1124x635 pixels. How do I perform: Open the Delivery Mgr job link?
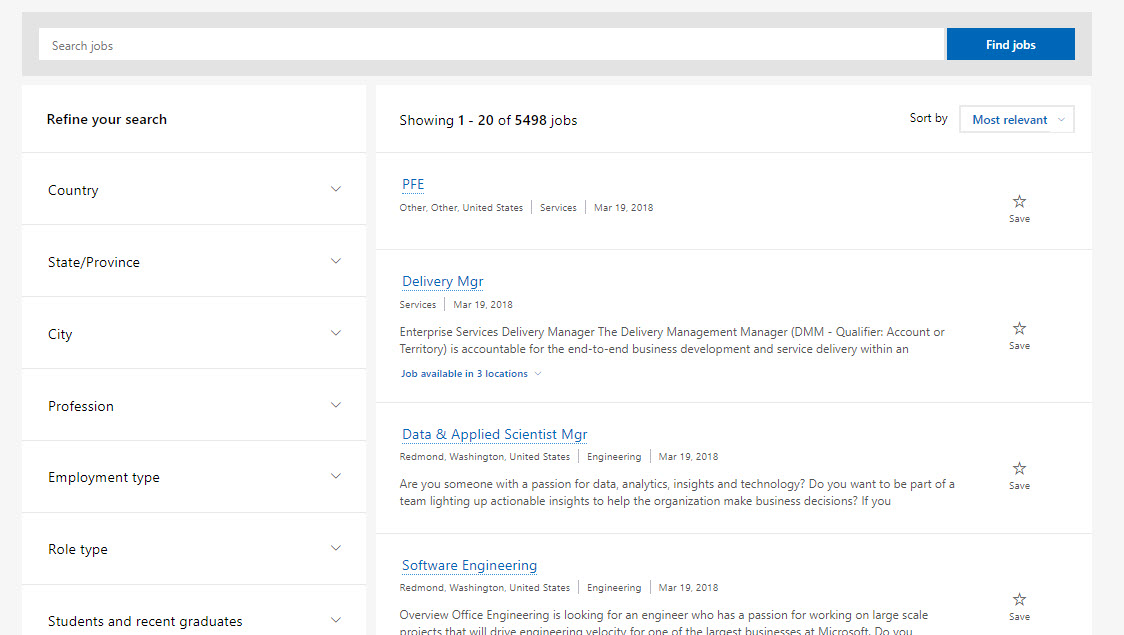(x=442, y=282)
